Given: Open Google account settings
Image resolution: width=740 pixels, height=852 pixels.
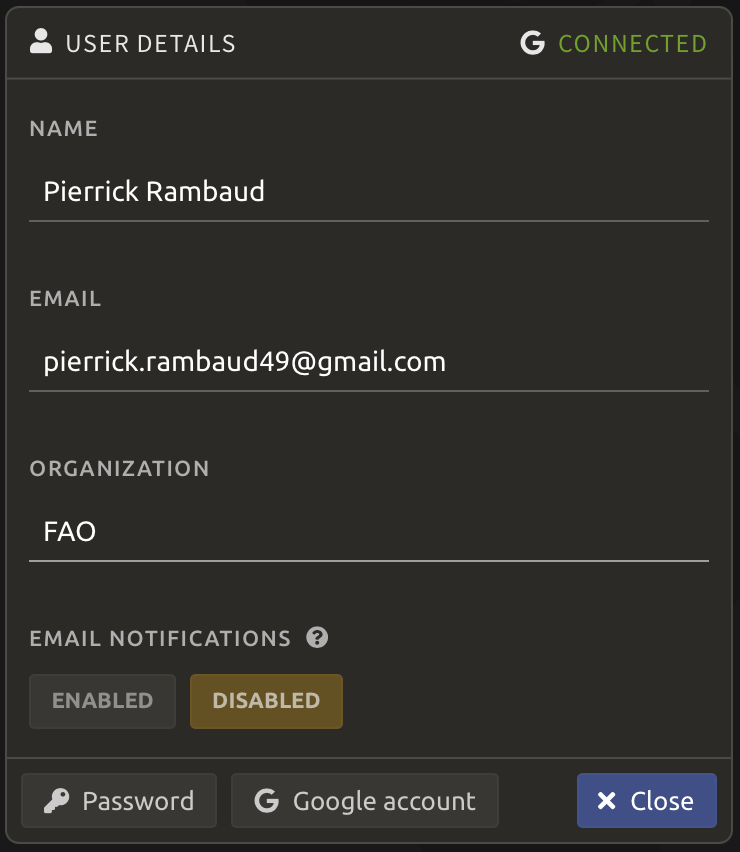Looking at the screenshot, I should pos(364,801).
